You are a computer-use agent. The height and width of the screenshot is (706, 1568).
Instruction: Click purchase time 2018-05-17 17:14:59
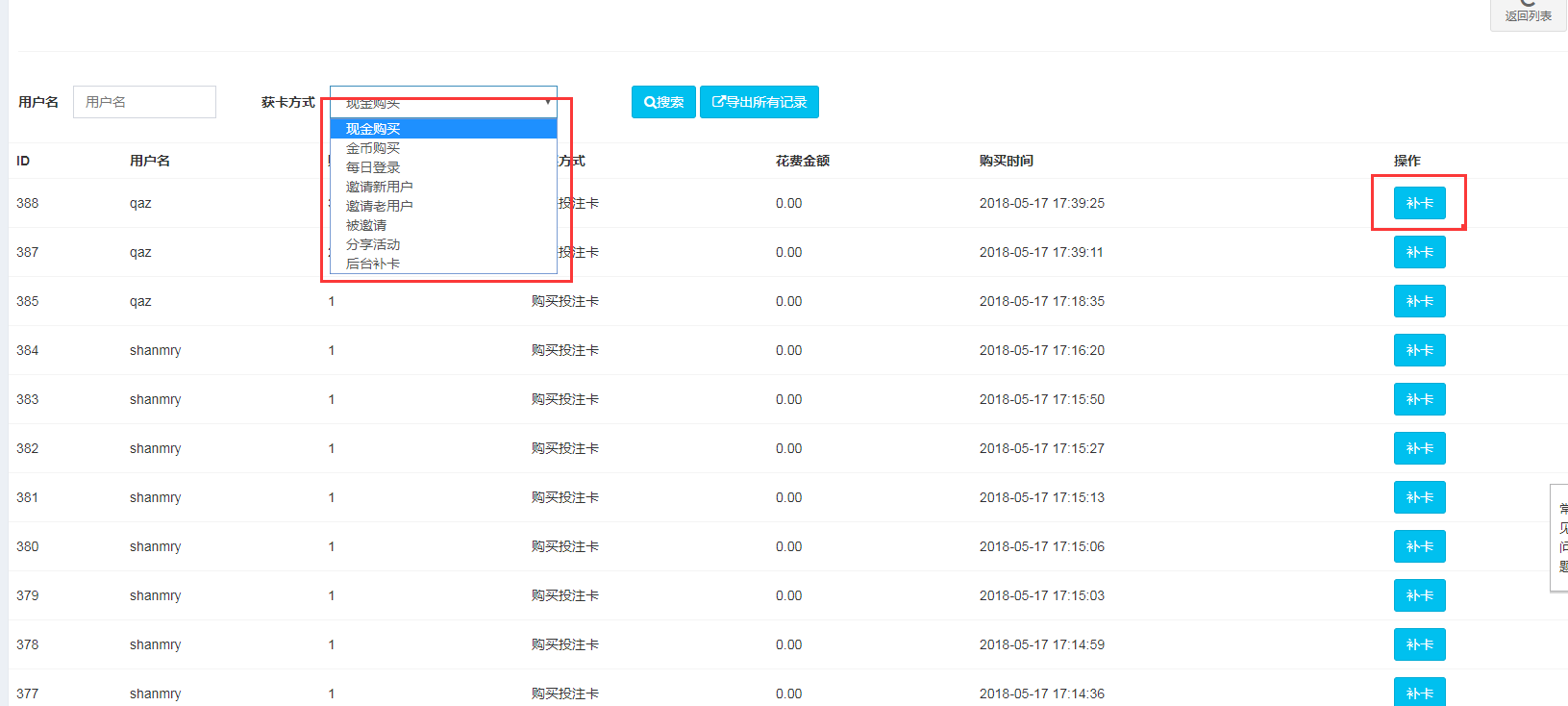[1042, 644]
